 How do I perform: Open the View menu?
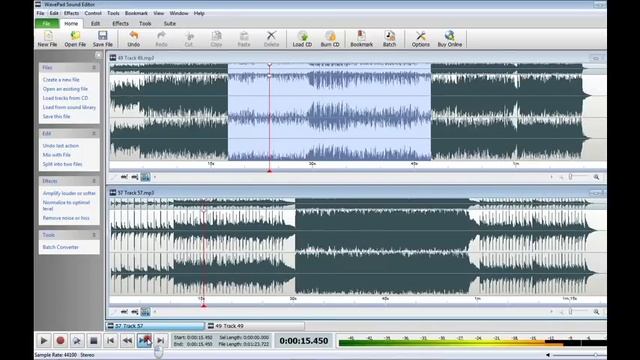158,13
